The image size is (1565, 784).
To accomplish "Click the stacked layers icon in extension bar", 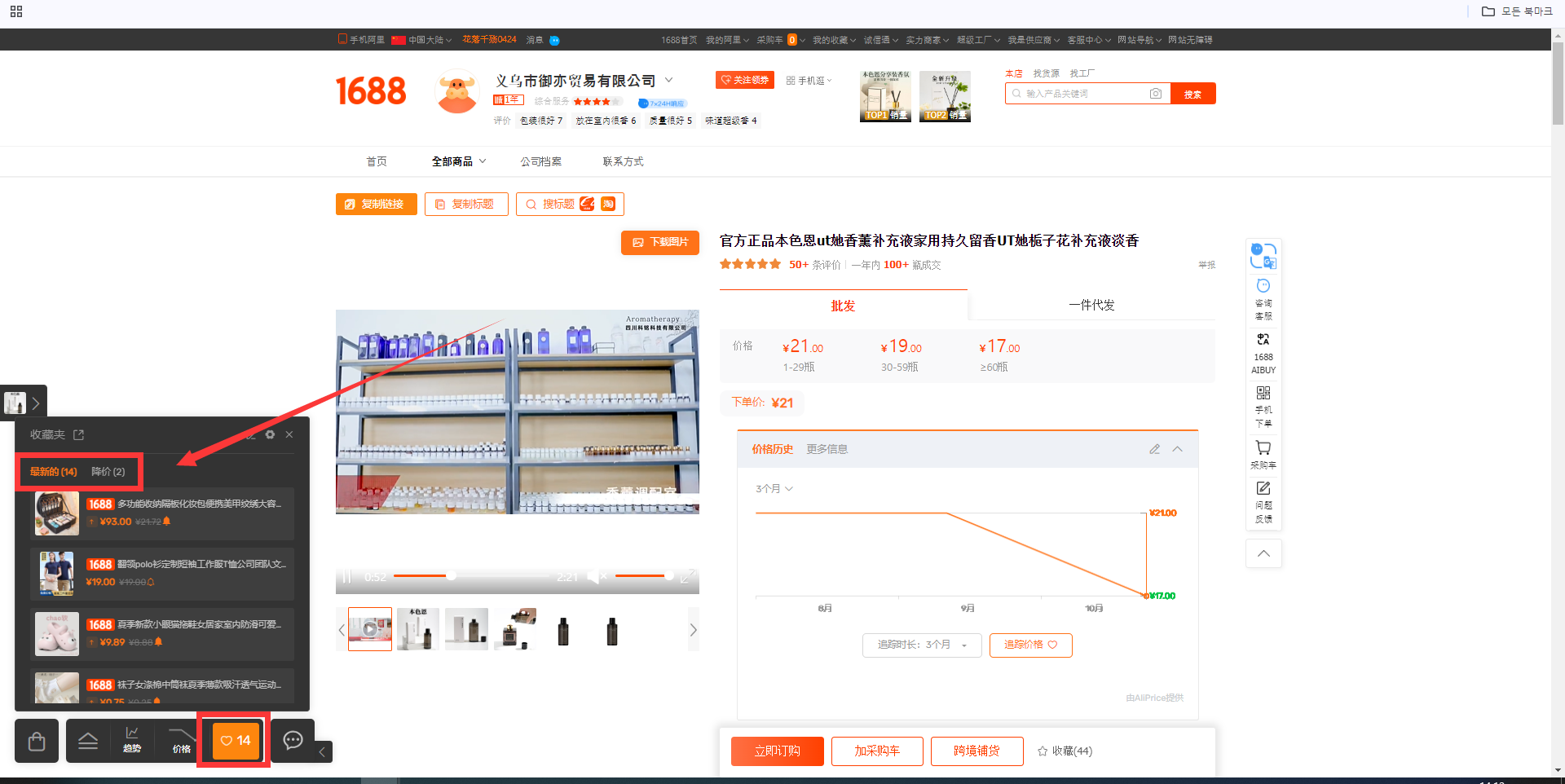I will pos(88,740).
